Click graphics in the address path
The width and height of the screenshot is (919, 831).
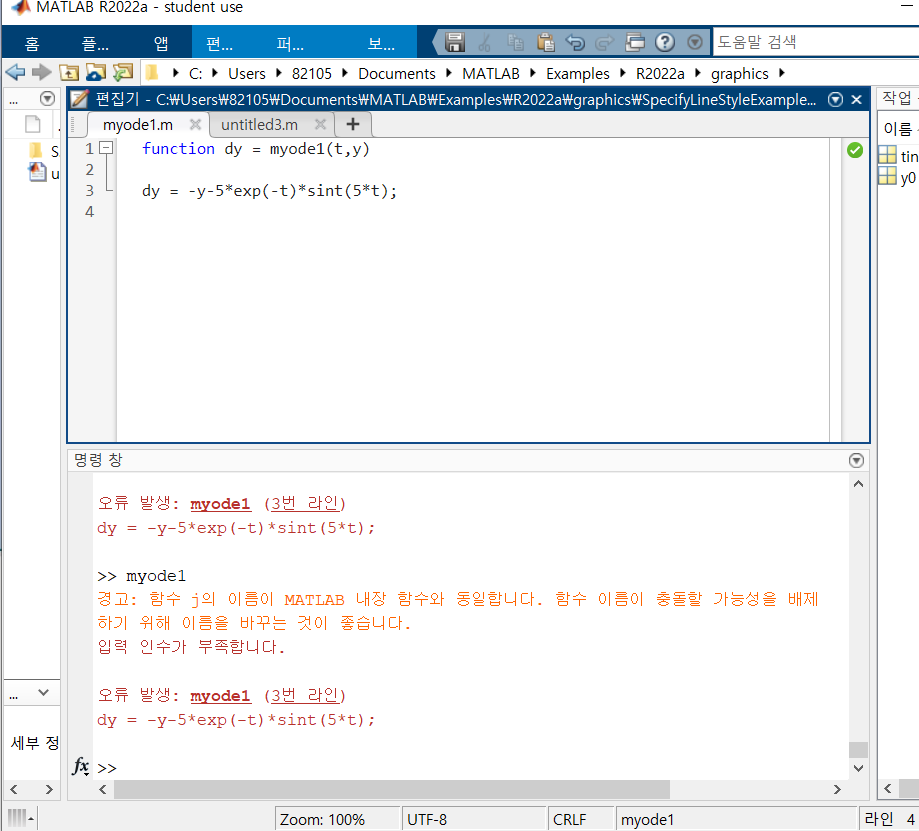coord(740,74)
